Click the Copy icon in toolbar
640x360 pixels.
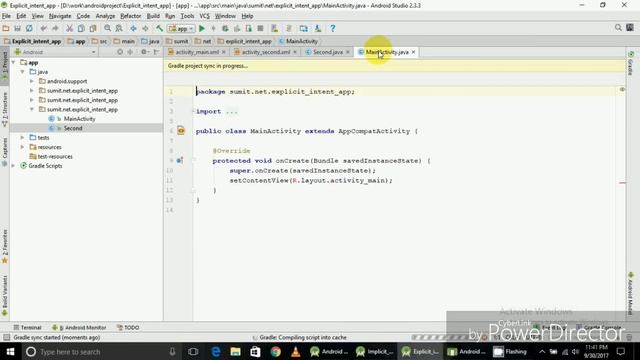[x=81, y=29]
